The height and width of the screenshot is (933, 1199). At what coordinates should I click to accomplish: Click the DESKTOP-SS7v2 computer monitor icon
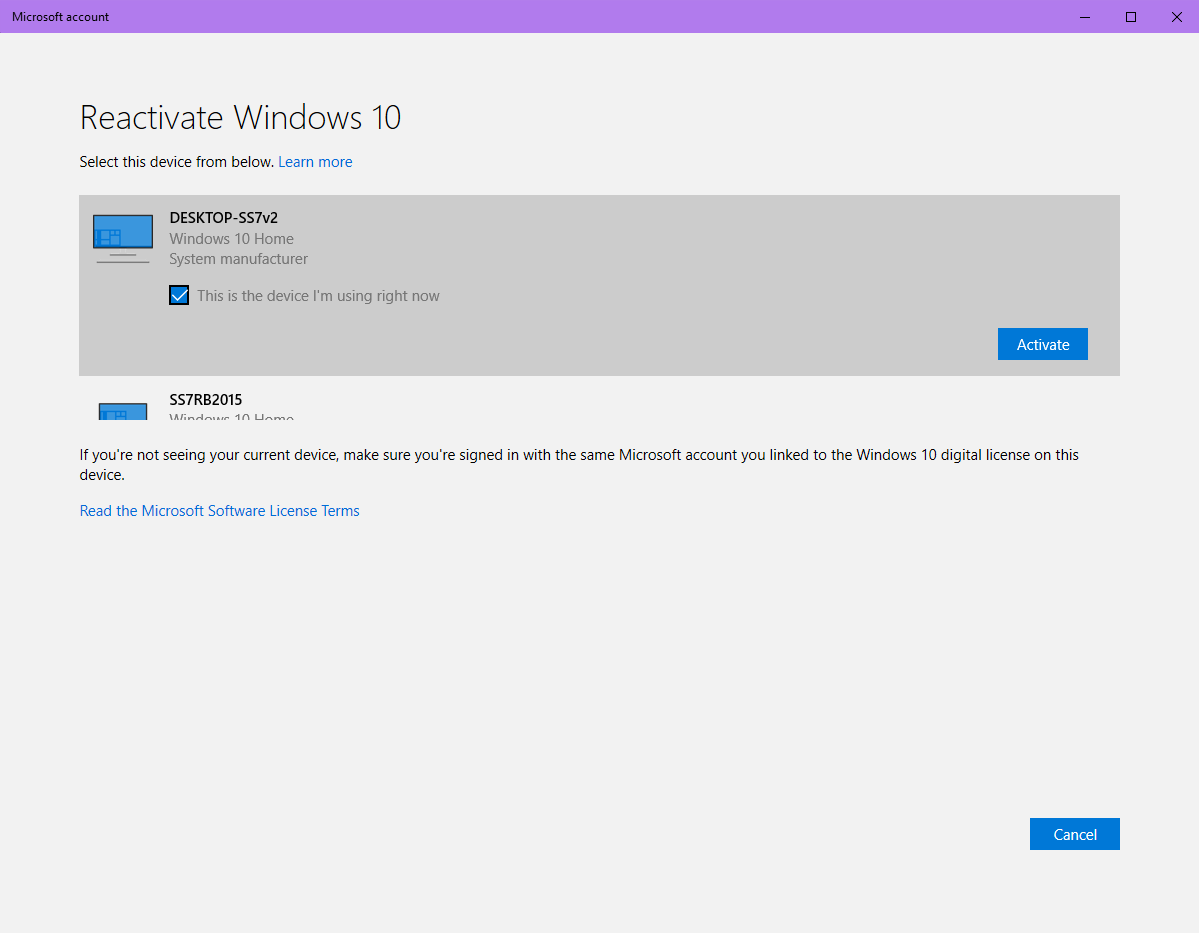click(x=123, y=238)
